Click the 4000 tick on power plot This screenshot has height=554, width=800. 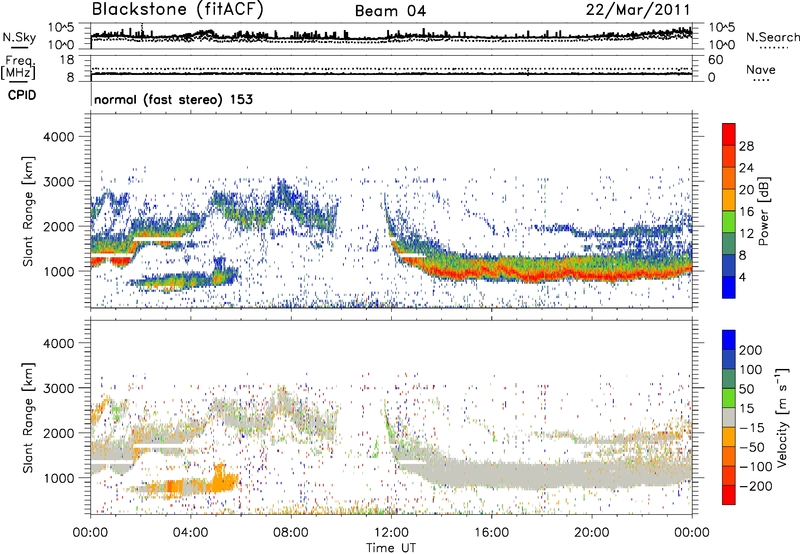coord(58,137)
